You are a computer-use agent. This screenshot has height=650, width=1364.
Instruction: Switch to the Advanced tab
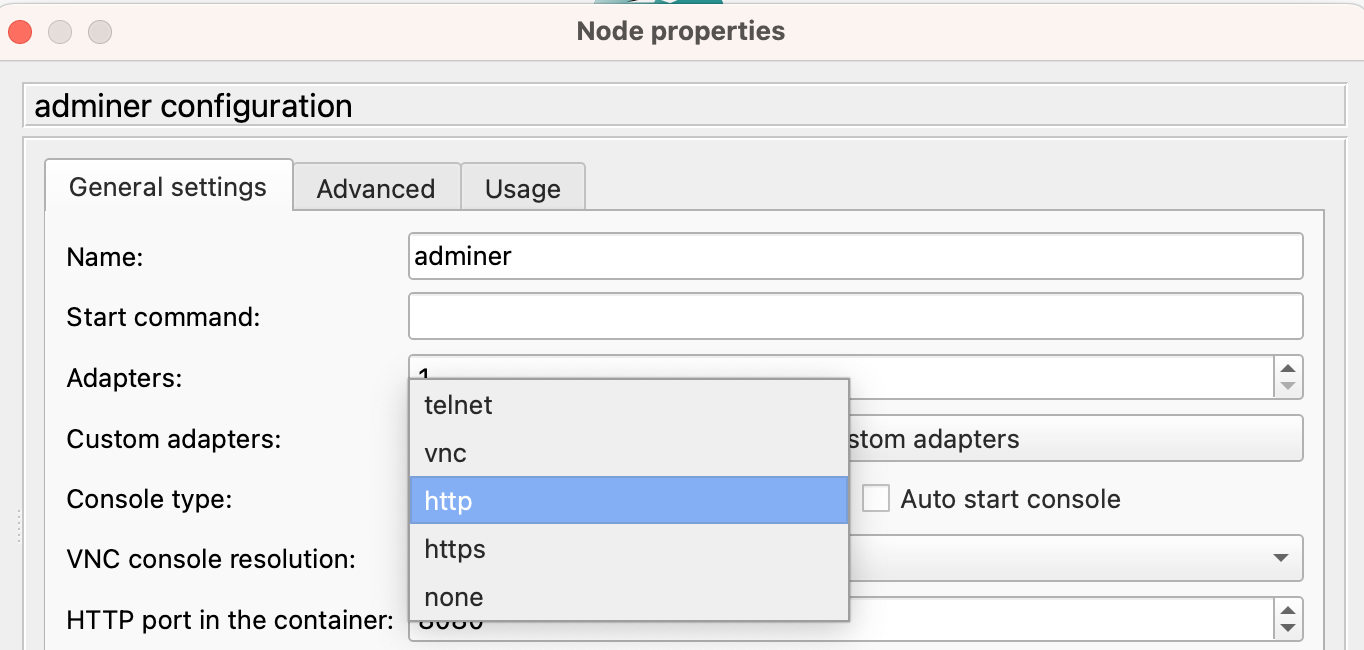click(x=375, y=188)
